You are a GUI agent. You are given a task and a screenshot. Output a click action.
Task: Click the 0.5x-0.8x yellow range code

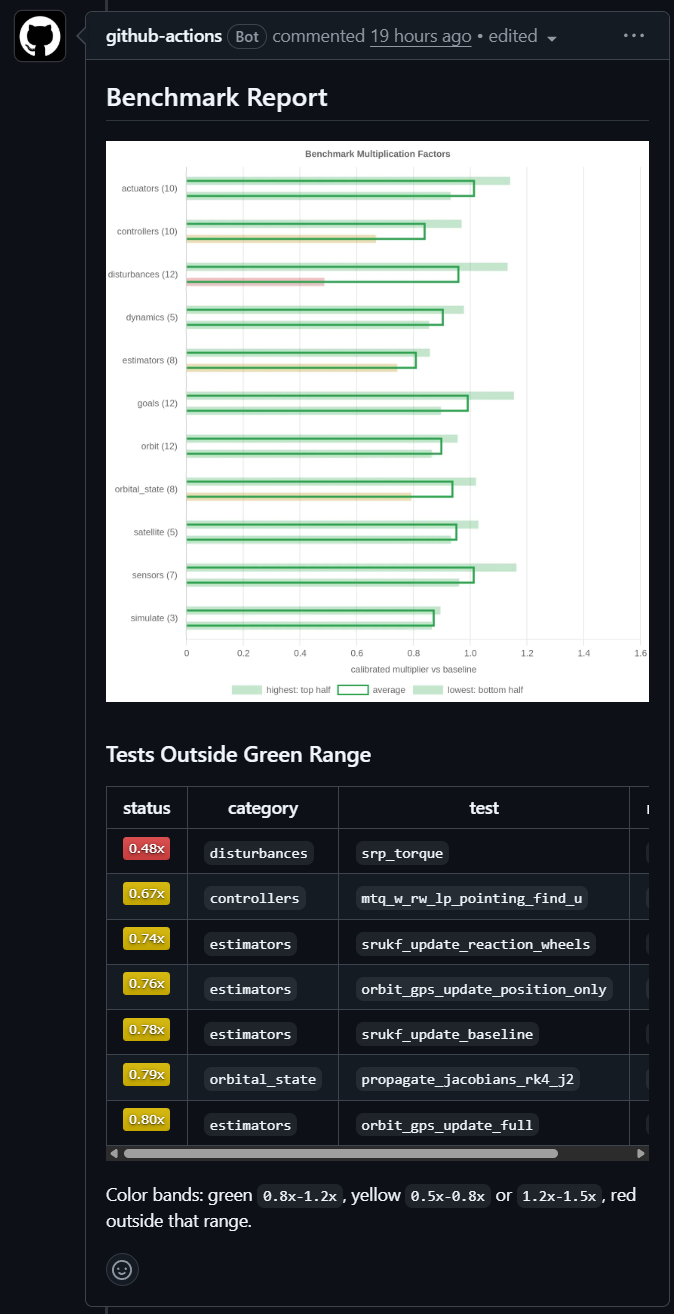448,1196
